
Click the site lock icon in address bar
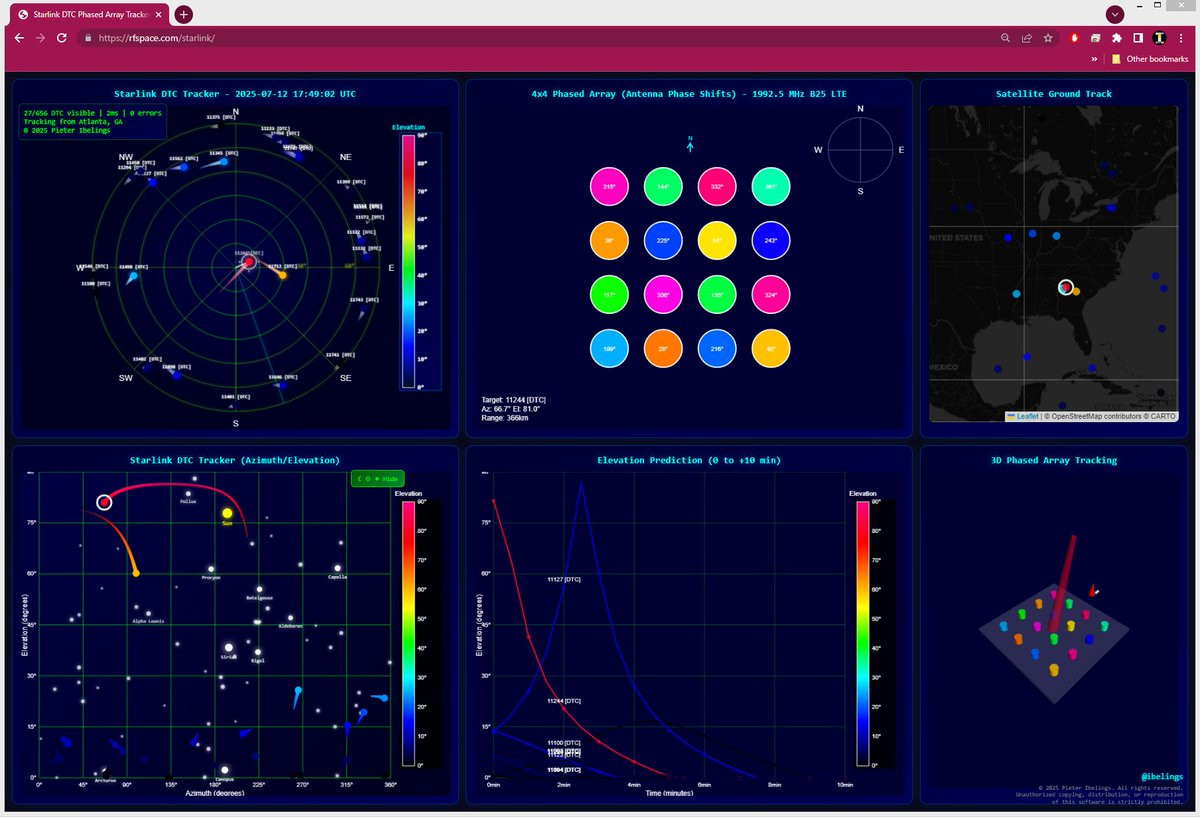(88, 38)
